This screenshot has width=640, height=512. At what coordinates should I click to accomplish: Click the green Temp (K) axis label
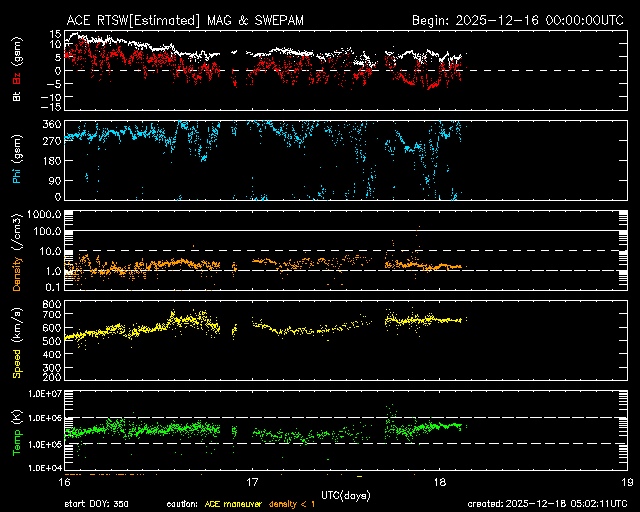pos(16,431)
